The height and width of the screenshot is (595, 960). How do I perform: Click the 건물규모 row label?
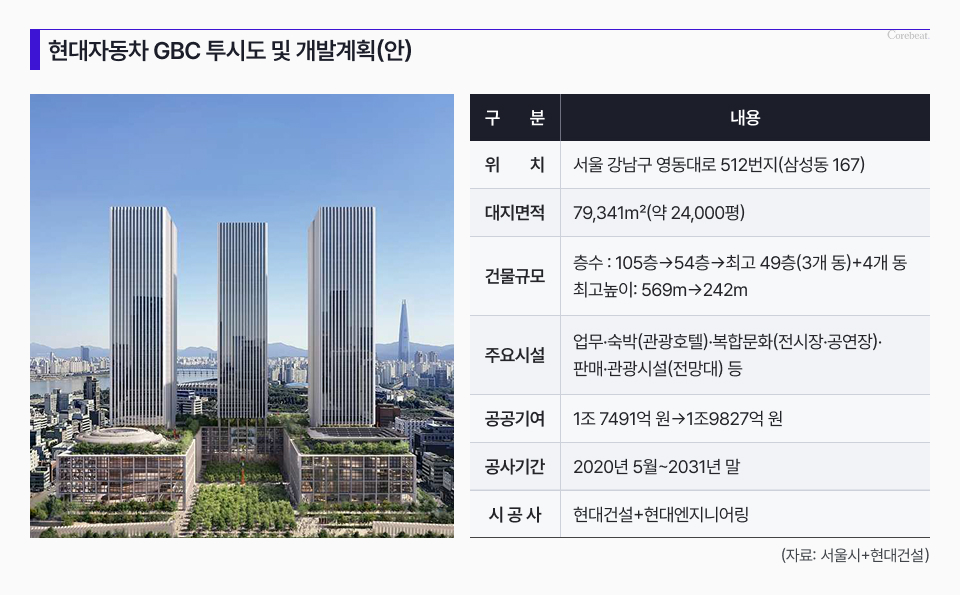click(x=515, y=276)
